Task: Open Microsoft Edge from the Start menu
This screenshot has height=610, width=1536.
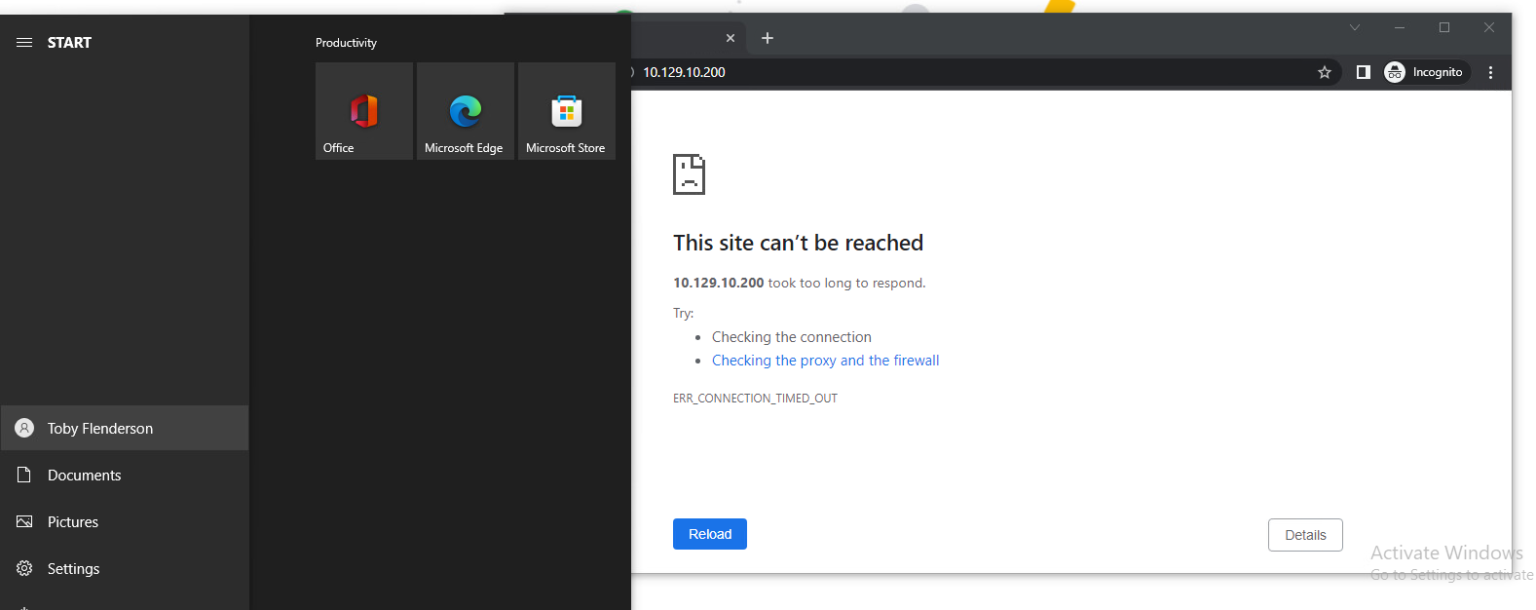Action: 465,110
